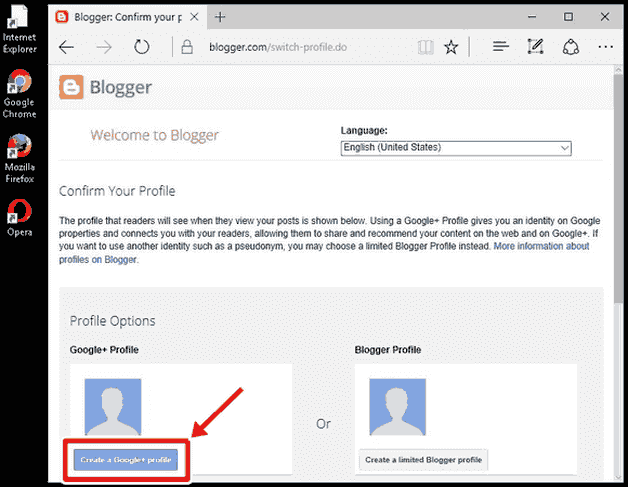Open Internet Explorer desktop shortcut
Screen dimensions: 628x487
click(19, 29)
